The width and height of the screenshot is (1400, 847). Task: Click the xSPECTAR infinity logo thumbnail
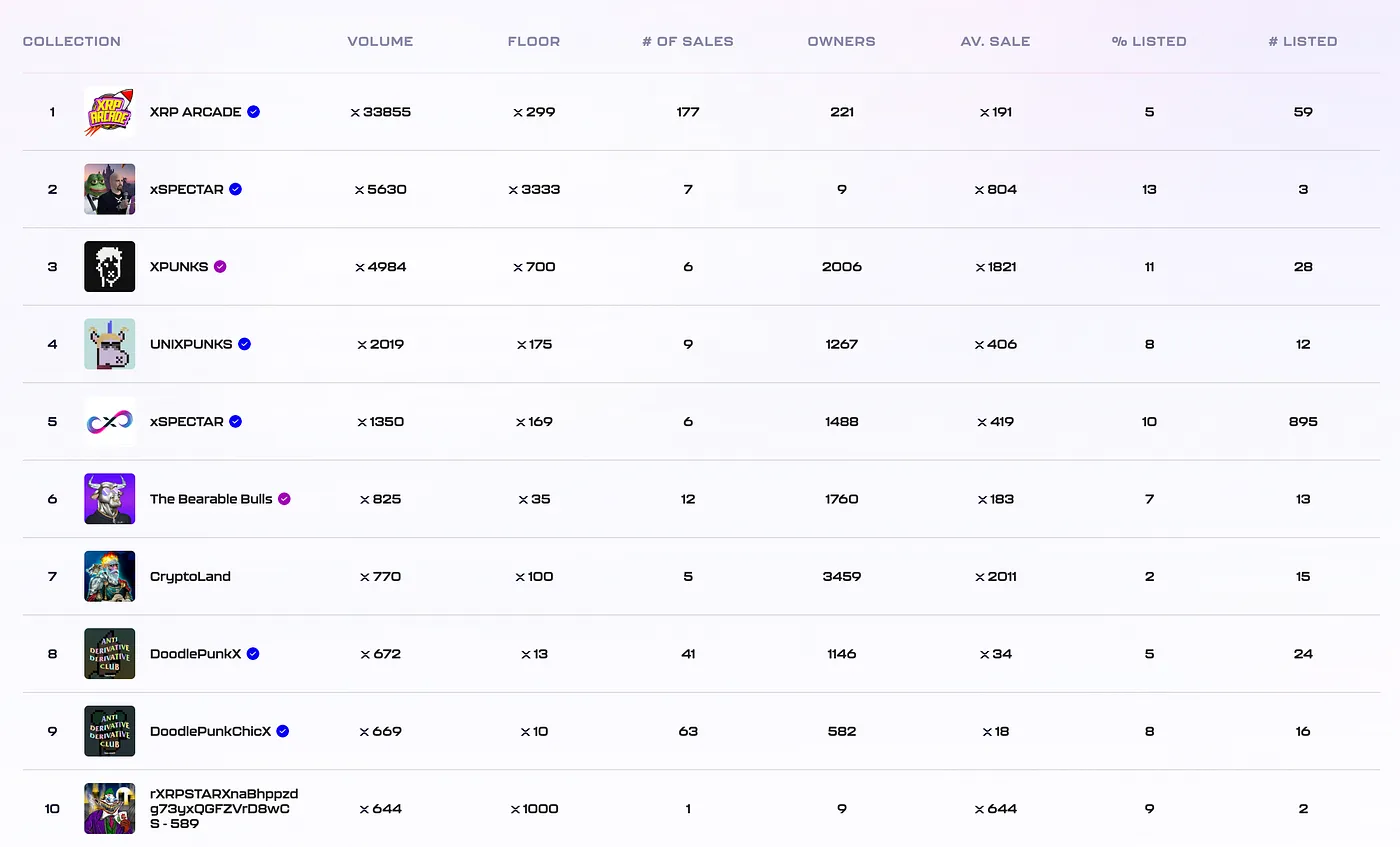pos(109,421)
